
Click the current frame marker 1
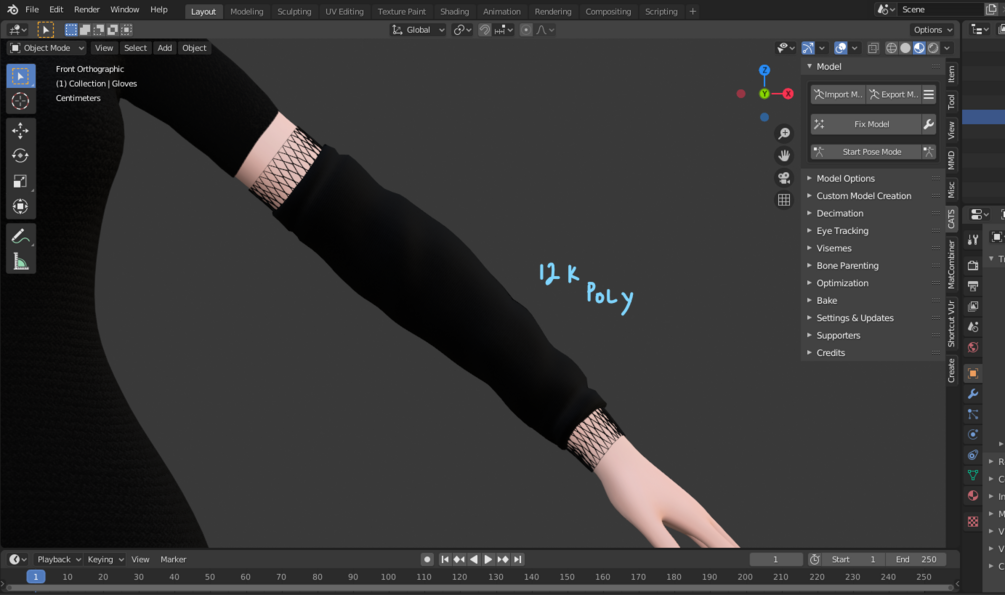36,577
